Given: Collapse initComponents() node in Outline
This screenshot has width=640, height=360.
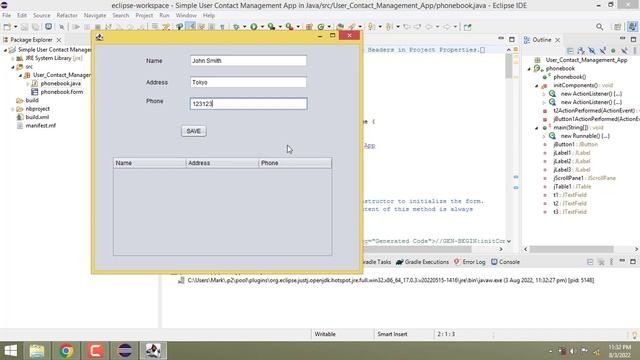Looking at the screenshot, I should pyautogui.click(x=537, y=85).
